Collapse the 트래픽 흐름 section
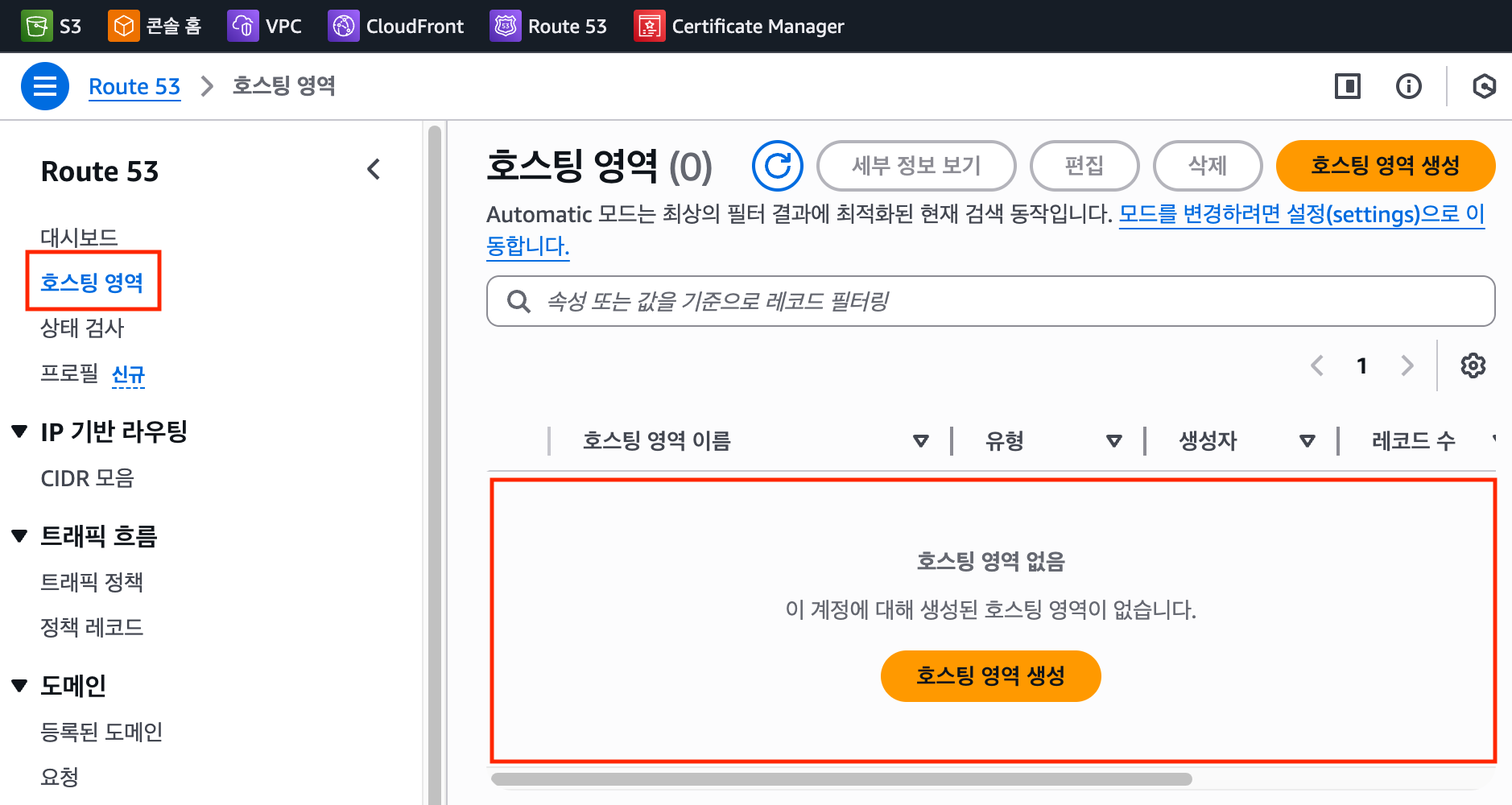Viewport: 1512px width, 805px height. (x=20, y=536)
